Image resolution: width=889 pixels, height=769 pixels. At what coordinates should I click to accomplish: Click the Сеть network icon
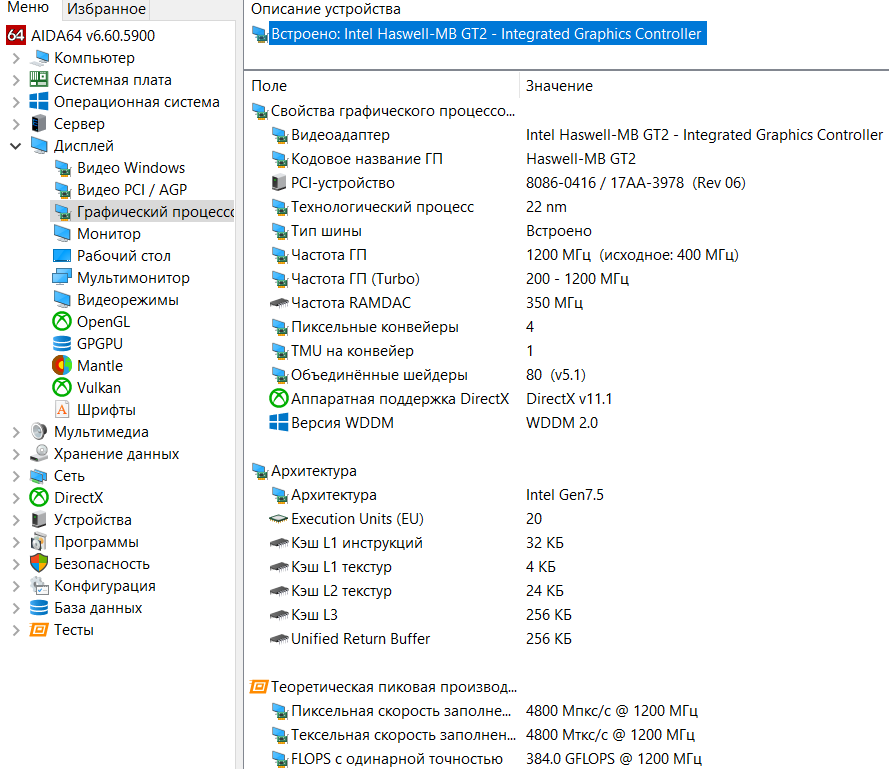coord(39,475)
